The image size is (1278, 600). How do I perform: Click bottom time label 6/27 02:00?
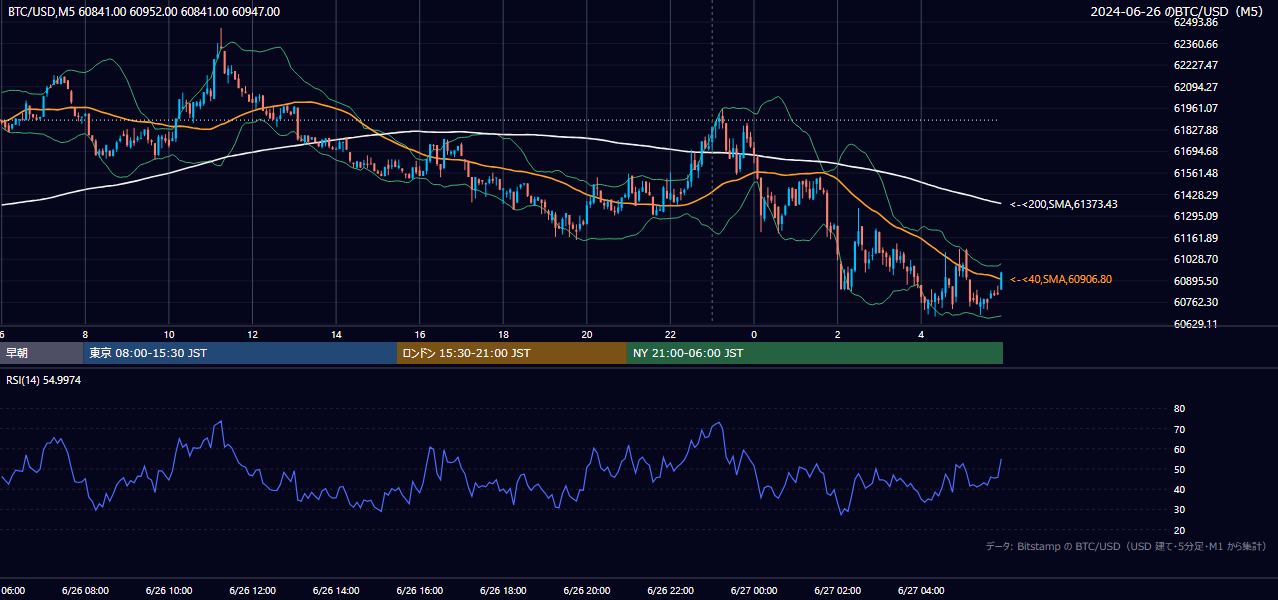pyautogui.click(x=838, y=590)
